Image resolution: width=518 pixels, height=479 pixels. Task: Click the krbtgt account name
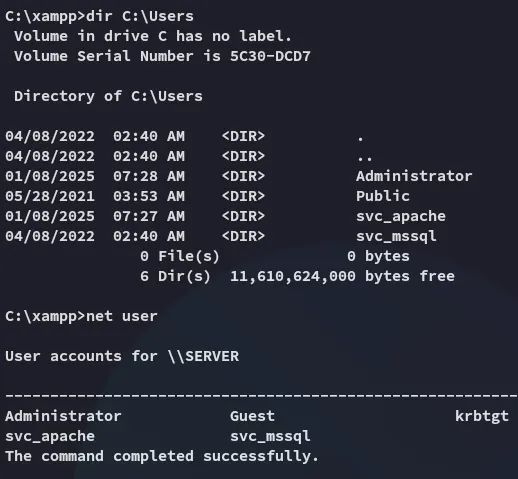click(x=482, y=417)
